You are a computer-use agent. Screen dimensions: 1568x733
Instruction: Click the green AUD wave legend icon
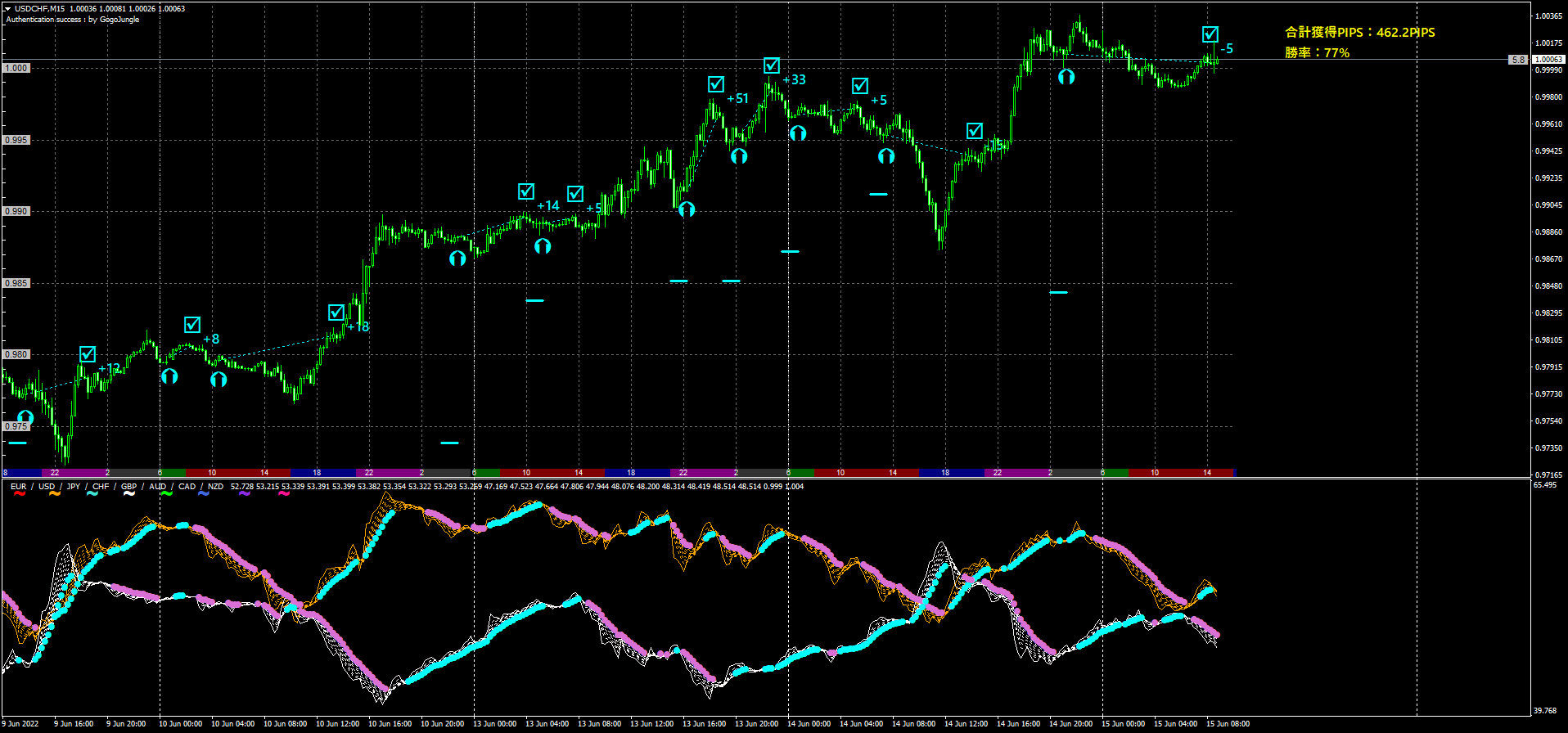pyautogui.click(x=166, y=494)
